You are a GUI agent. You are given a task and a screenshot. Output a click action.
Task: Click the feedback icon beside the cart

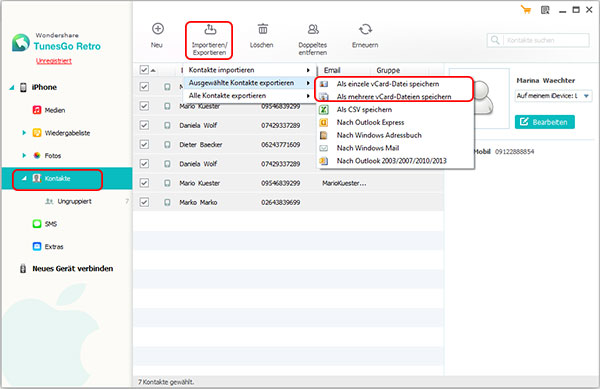tap(545, 10)
